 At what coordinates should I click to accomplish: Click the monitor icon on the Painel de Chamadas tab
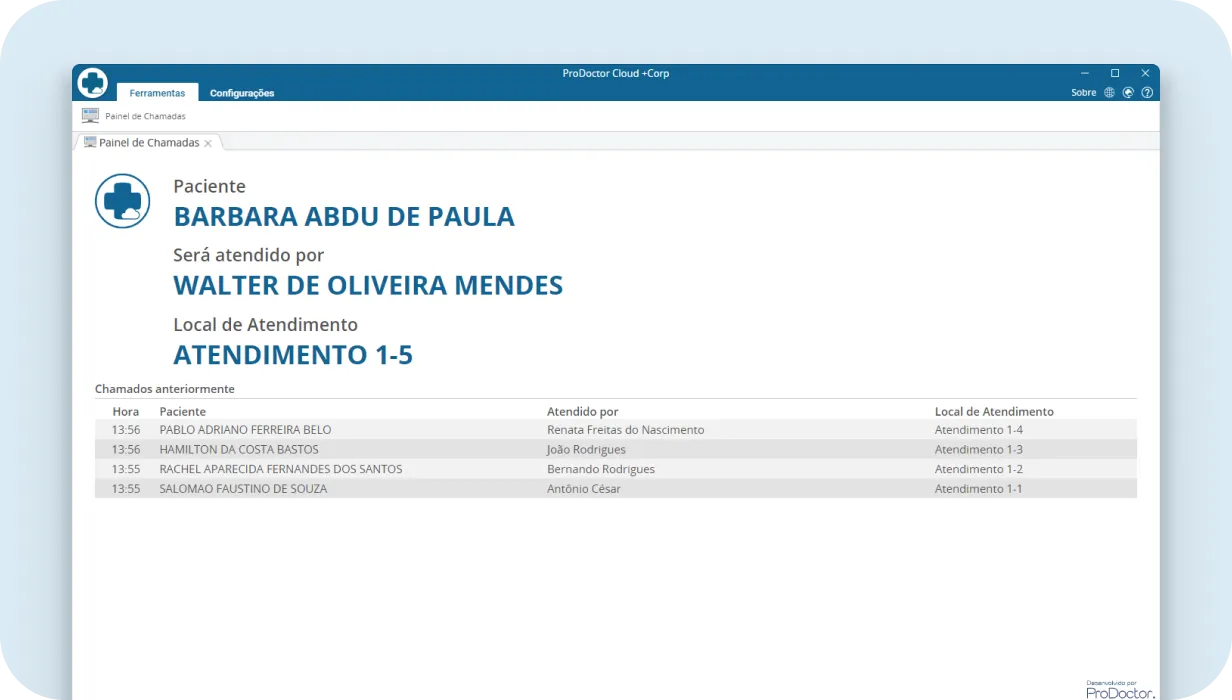pos(91,142)
